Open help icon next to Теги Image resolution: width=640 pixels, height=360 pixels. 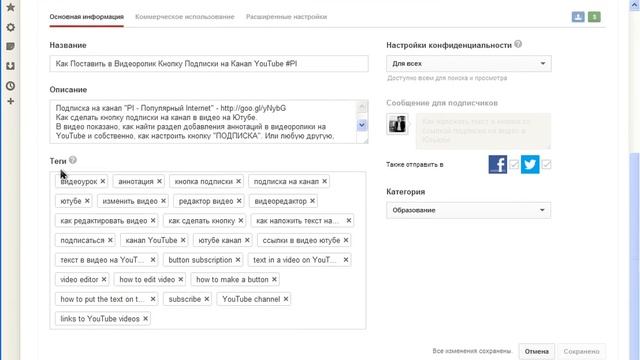73,160
